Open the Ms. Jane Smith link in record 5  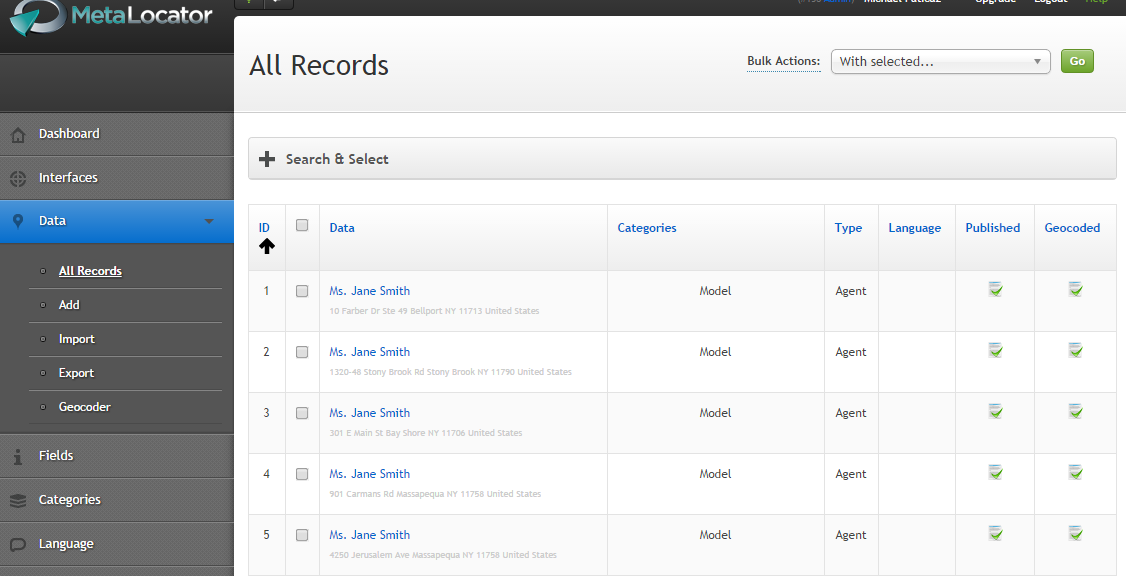click(x=370, y=535)
